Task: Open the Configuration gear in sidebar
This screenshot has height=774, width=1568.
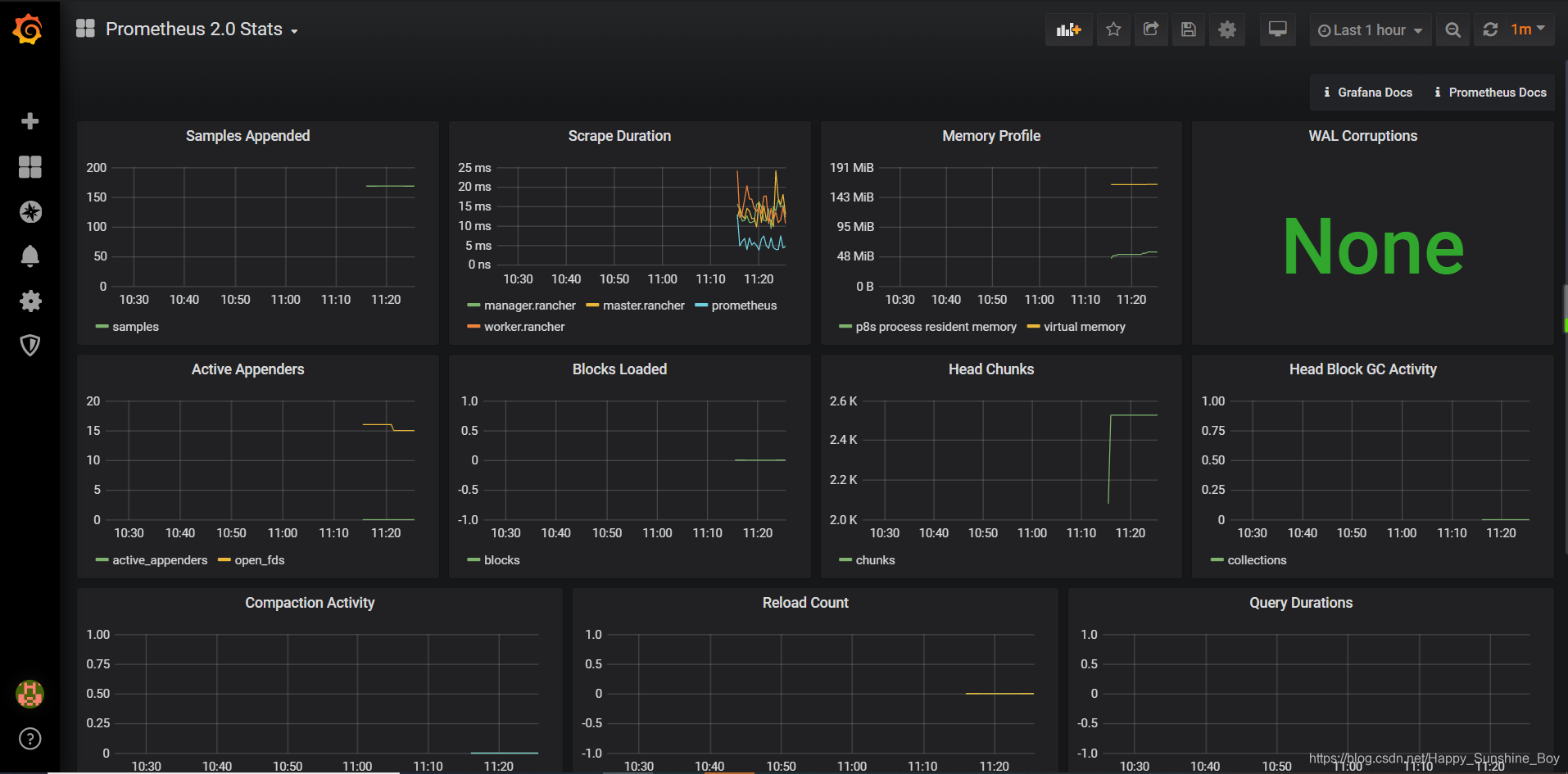Action: pyautogui.click(x=30, y=301)
